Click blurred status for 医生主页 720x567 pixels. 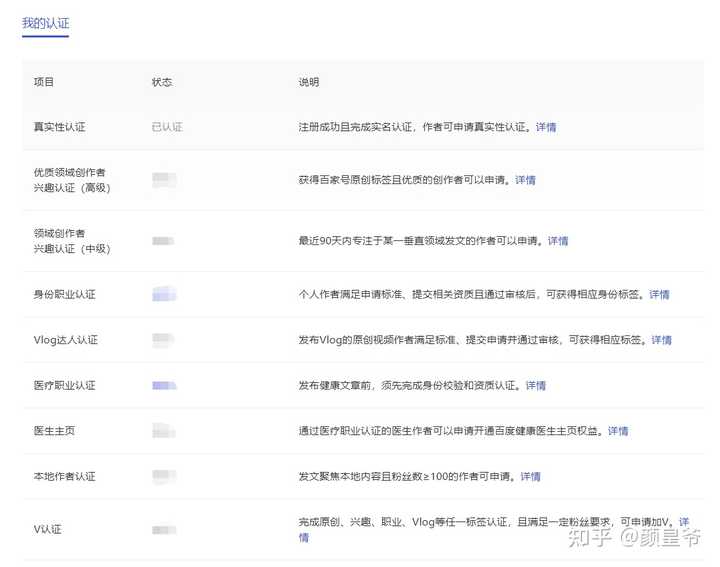tap(164, 431)
